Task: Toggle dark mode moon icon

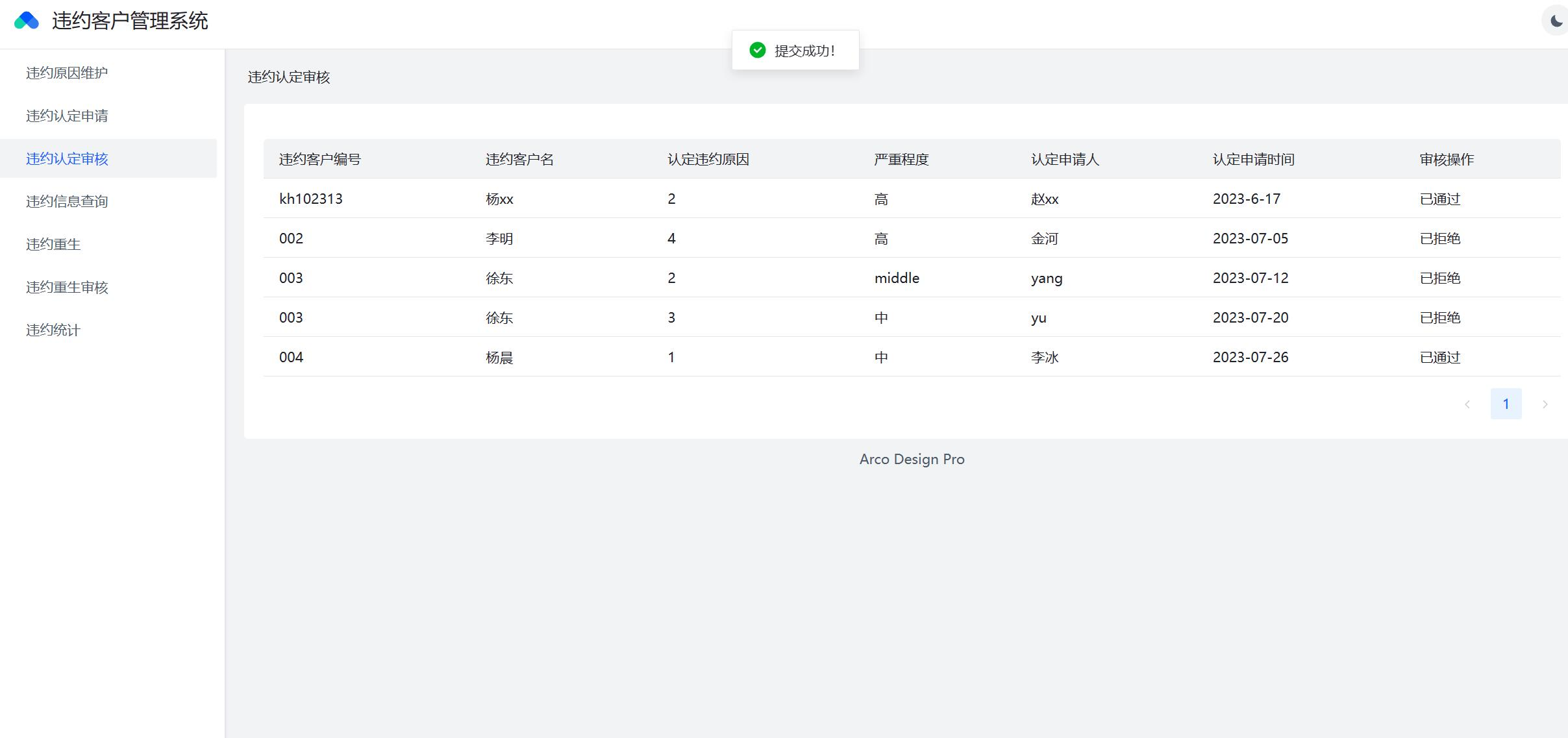Action: [1556, 21]
